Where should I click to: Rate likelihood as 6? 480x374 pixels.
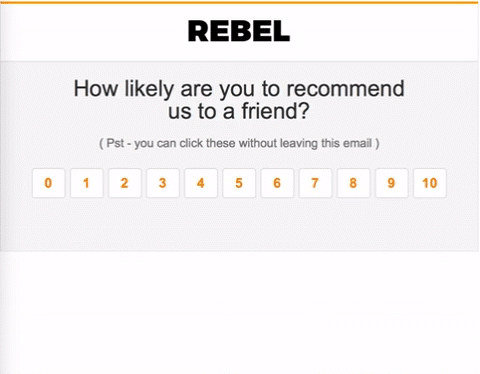click(277, 183)
